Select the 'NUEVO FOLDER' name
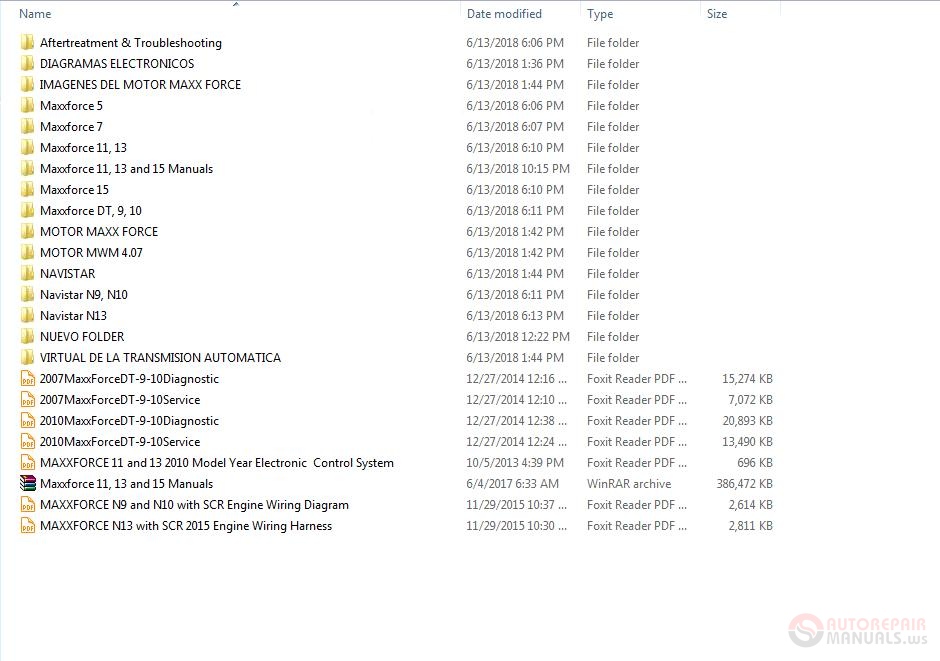Screen dimensions: 940x661 [82, 336]
